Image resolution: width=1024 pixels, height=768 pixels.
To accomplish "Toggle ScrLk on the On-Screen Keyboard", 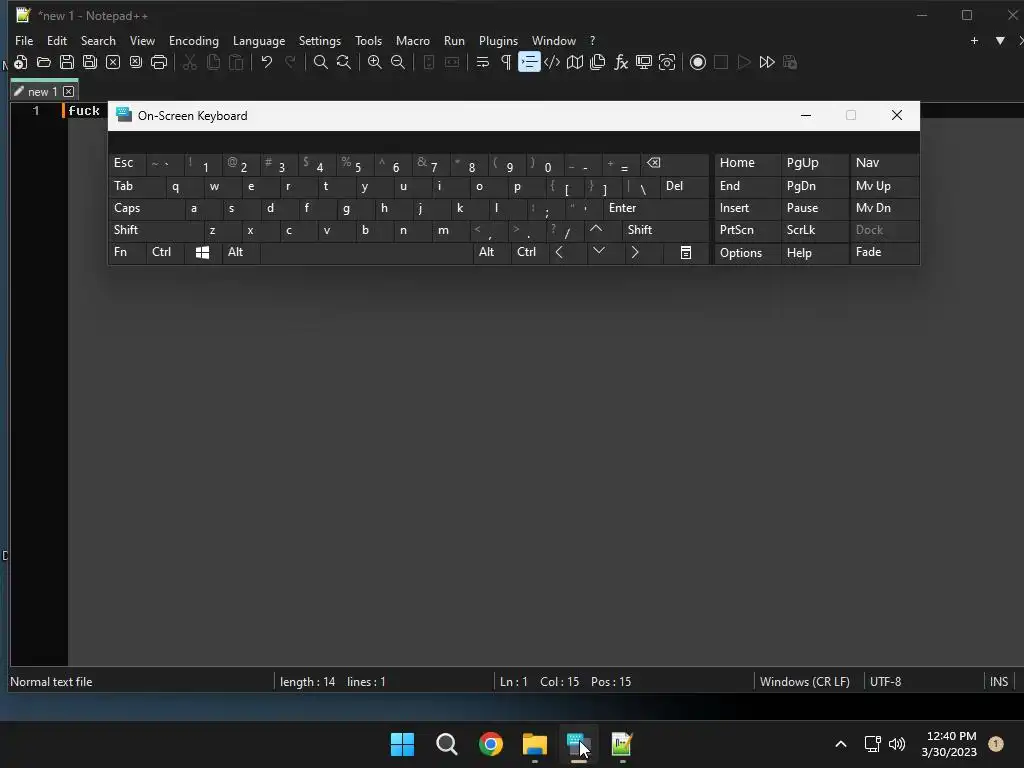I will pos(814,230).
